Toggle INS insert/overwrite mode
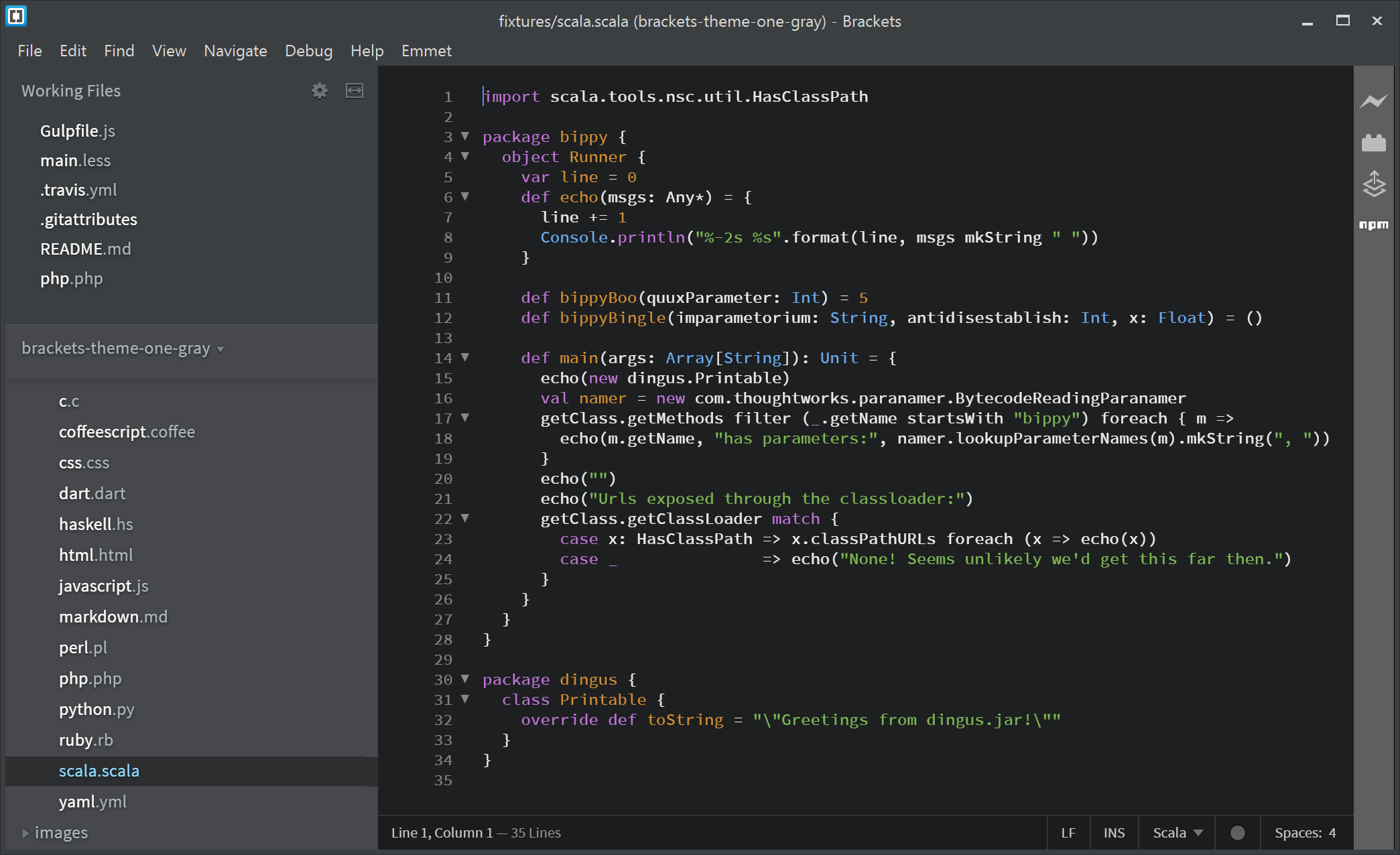Viewport: 1400px width, 855px height. tap(1114, 833)
